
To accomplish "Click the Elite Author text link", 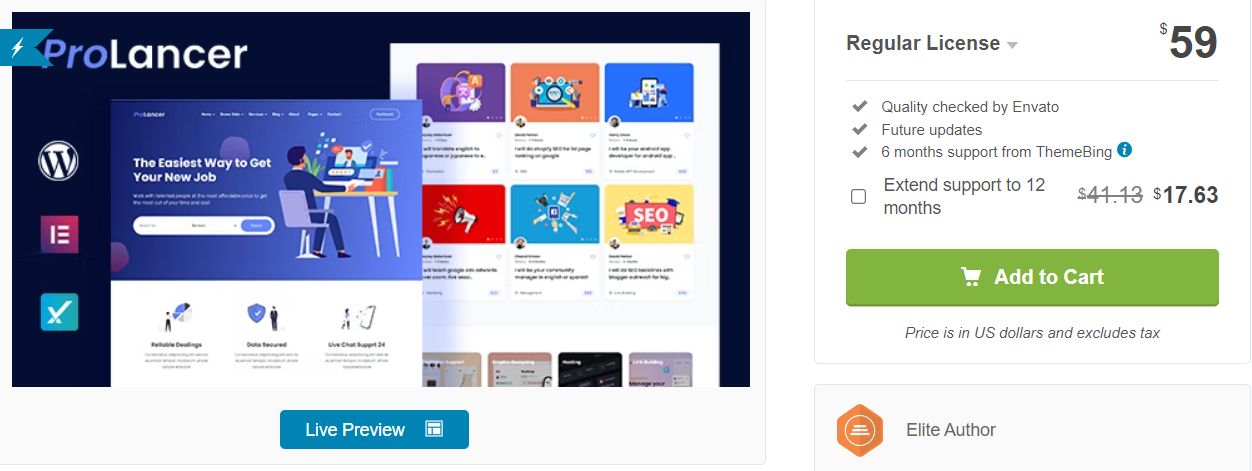I will click(x=951, y=430).
